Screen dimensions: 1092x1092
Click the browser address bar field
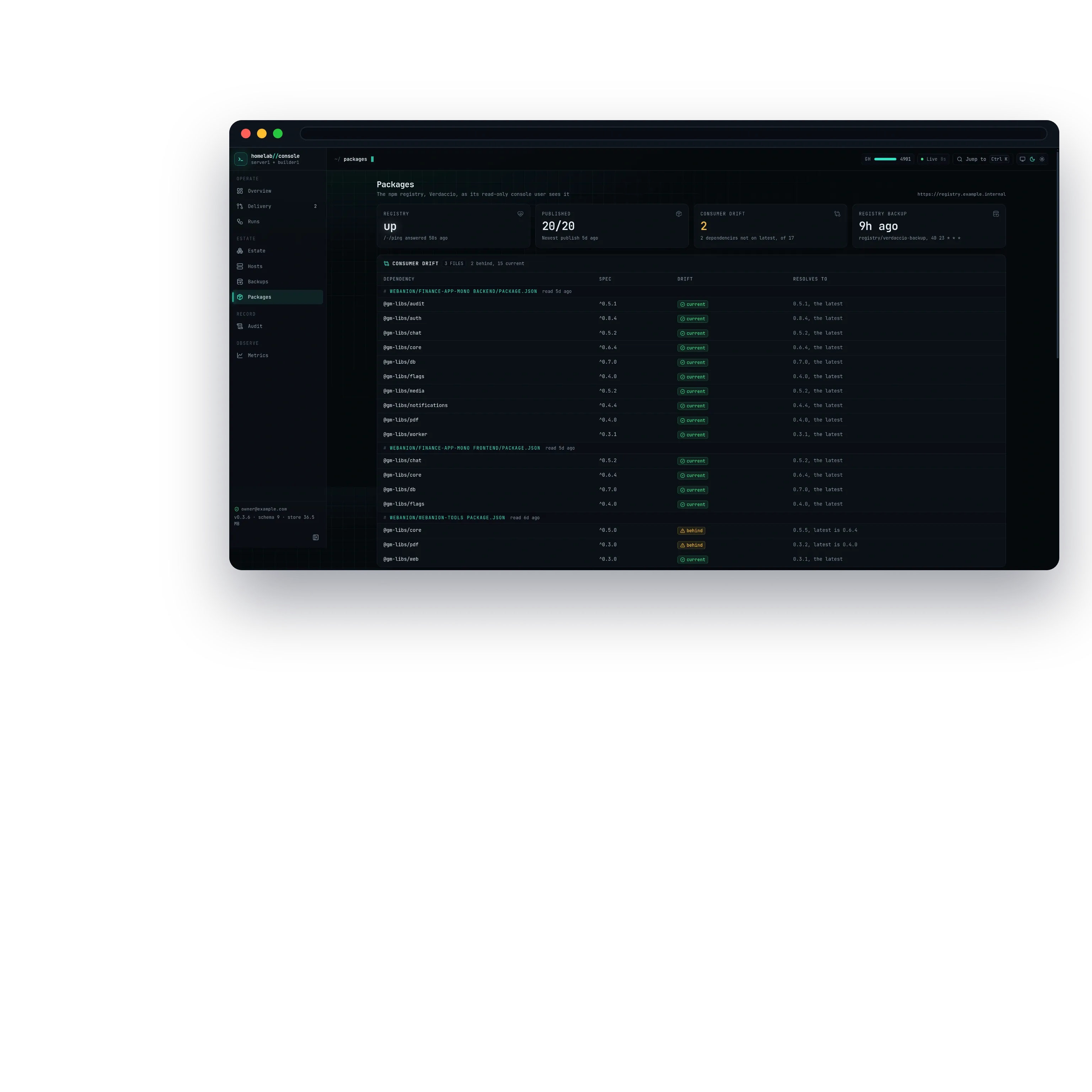point(673,133)
